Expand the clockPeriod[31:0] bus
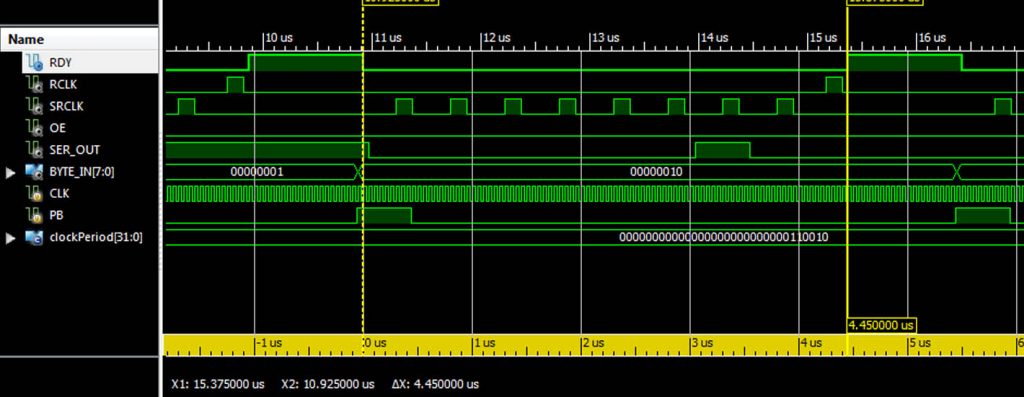 [x=10, y=238]
